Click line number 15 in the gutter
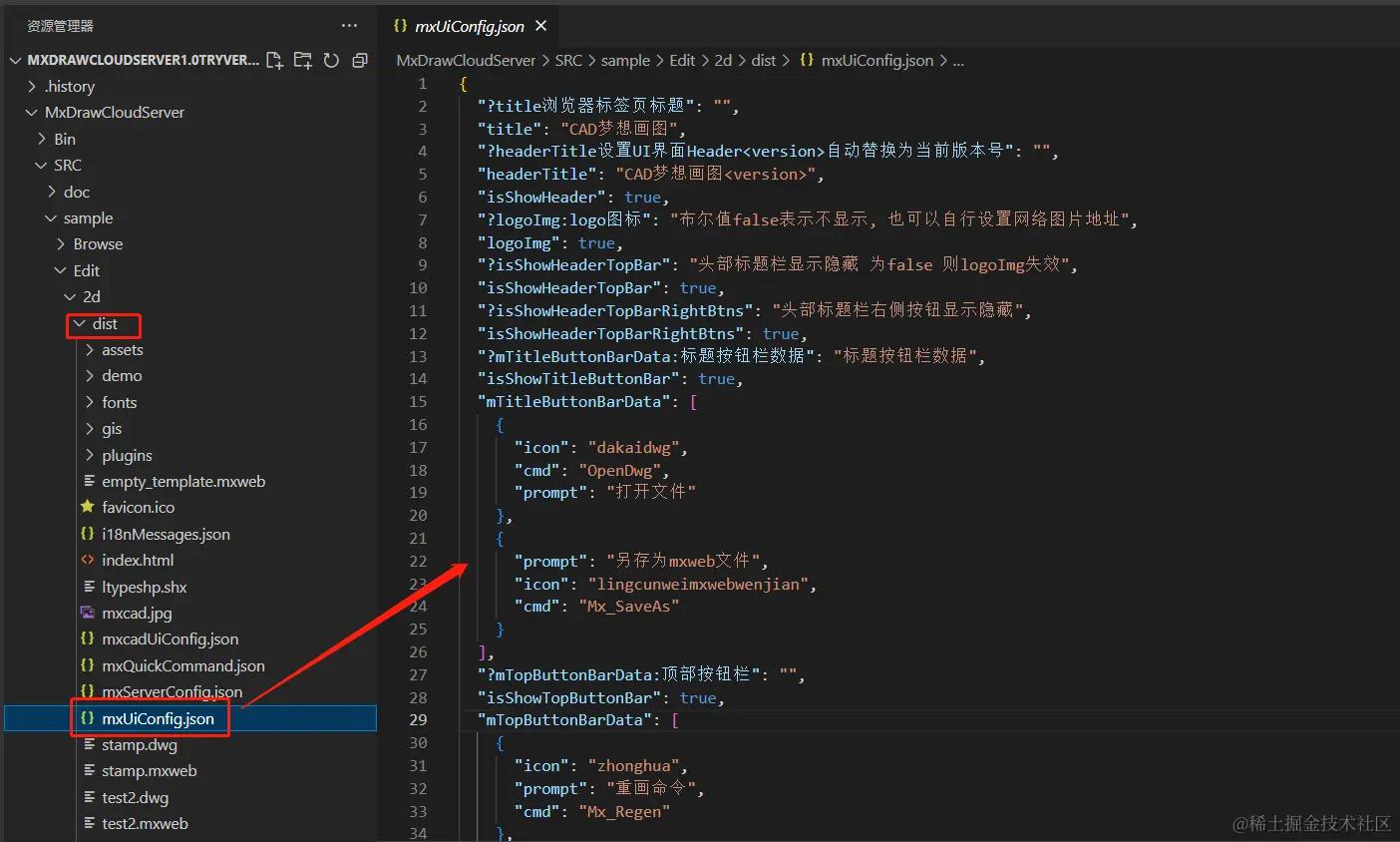Image resolution: width=1400 pixels, height=842 pixels. click(418, 402)
